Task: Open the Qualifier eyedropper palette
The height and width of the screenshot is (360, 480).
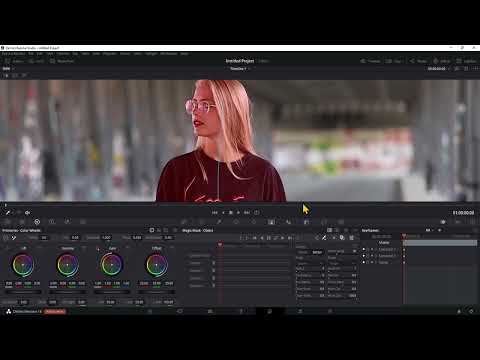Action: point(219,222)
